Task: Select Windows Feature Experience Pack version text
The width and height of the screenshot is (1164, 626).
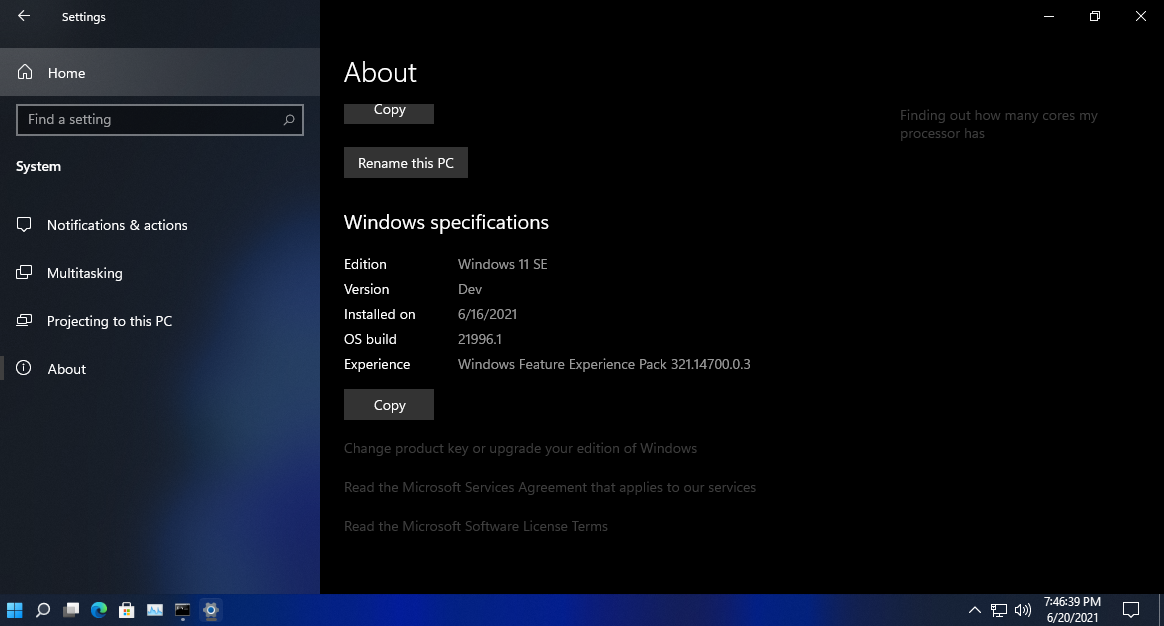Action: [604, 365]
